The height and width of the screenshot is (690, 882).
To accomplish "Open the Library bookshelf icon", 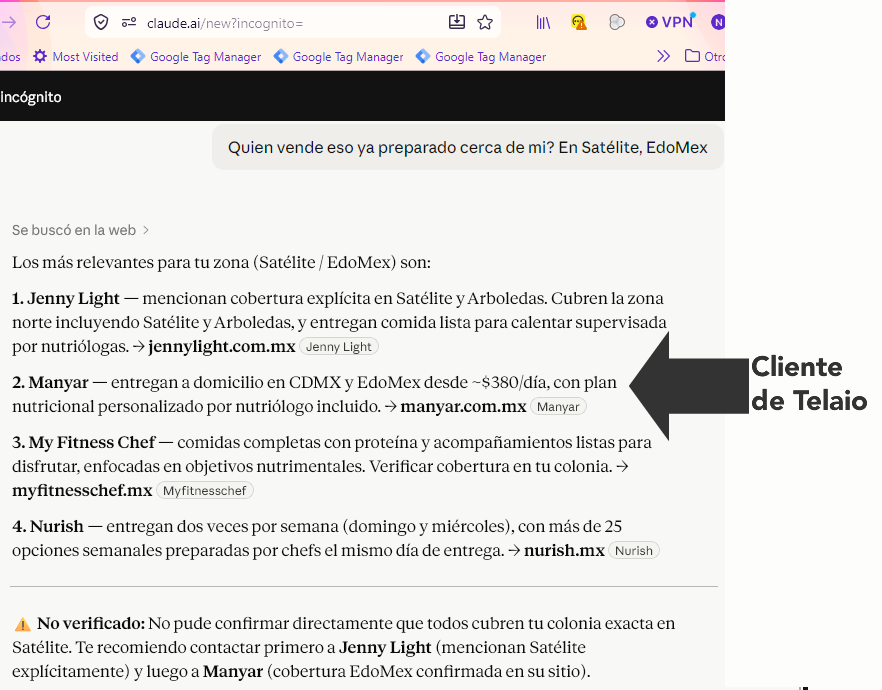I will 543,22.
